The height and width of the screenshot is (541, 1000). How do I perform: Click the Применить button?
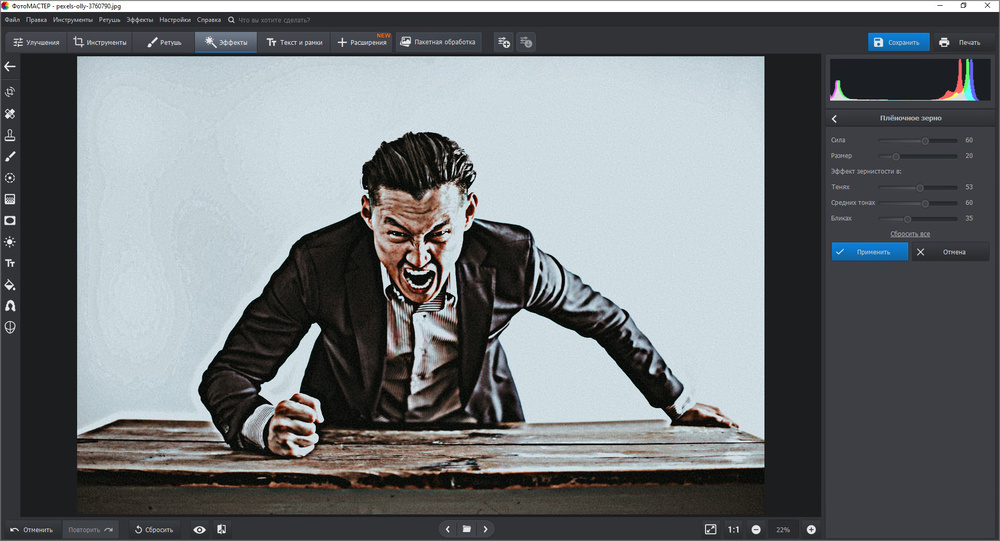[x=869, y=252]
